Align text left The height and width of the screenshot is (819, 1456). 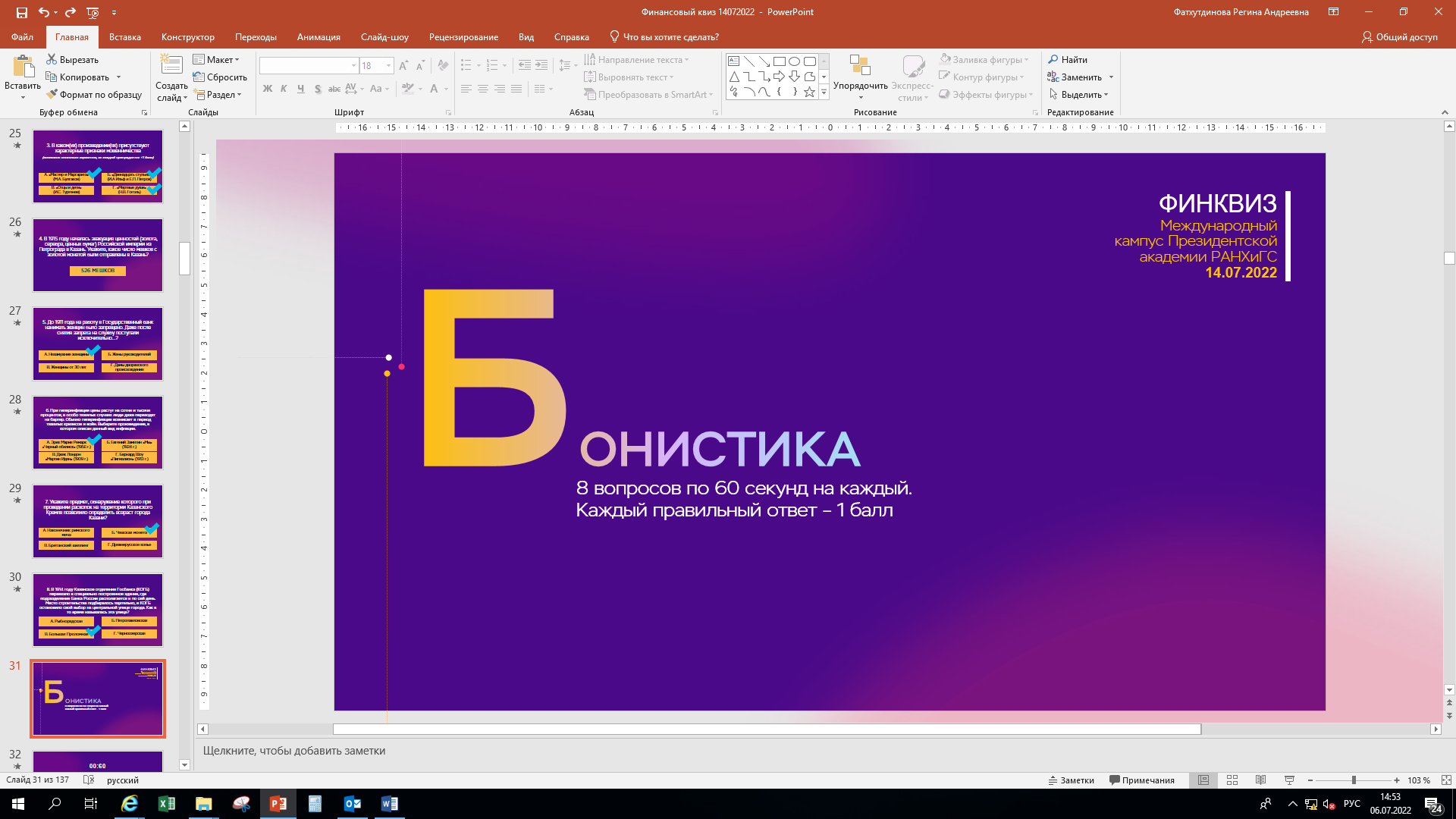pos(466,89)
